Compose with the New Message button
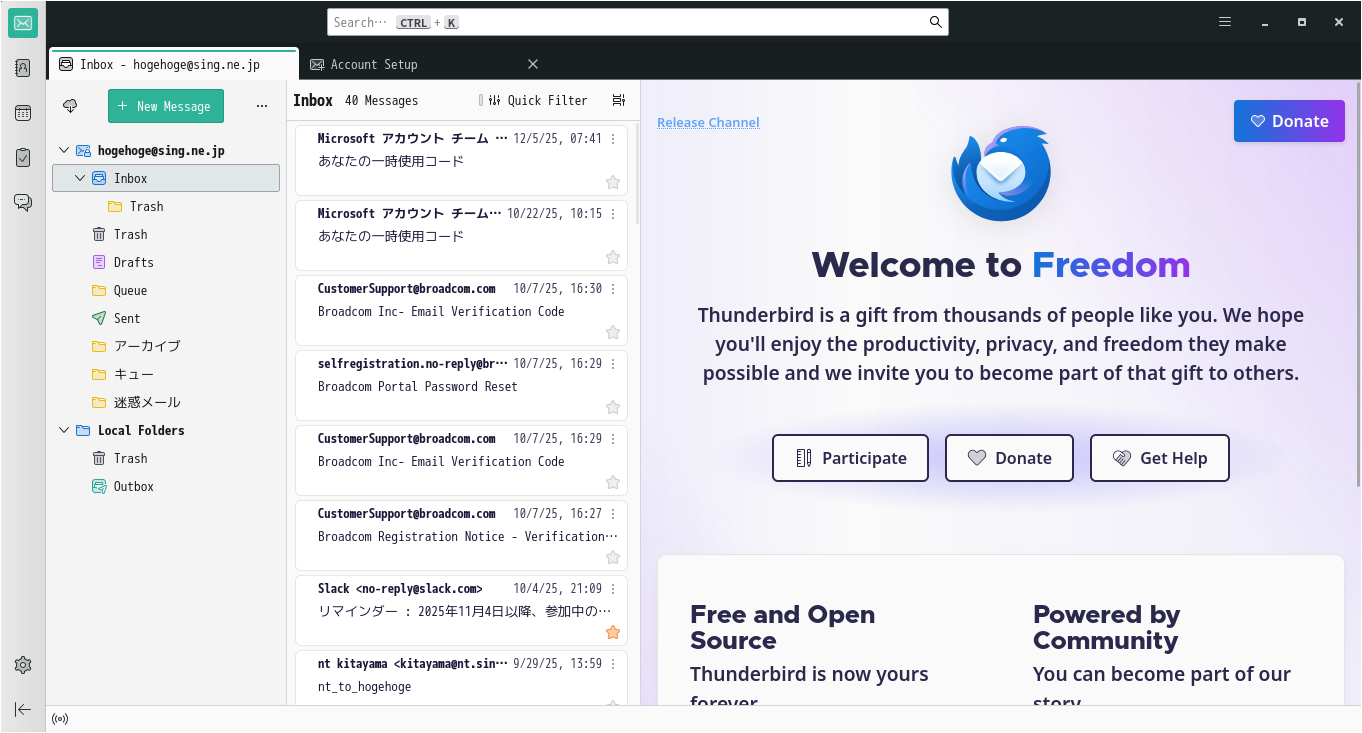1362x733 pixels. click(166, 106)
